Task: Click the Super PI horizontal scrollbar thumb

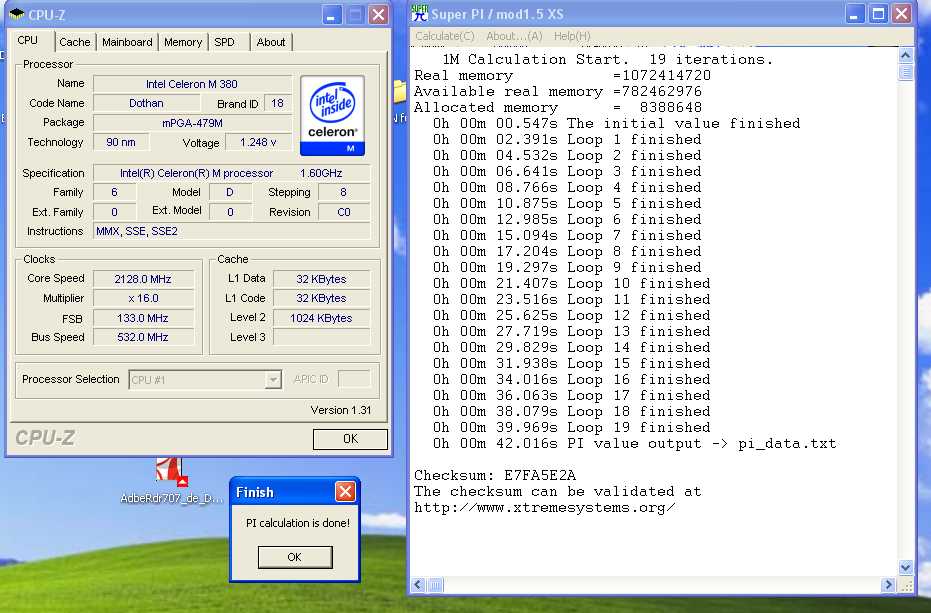Action: 435,584
